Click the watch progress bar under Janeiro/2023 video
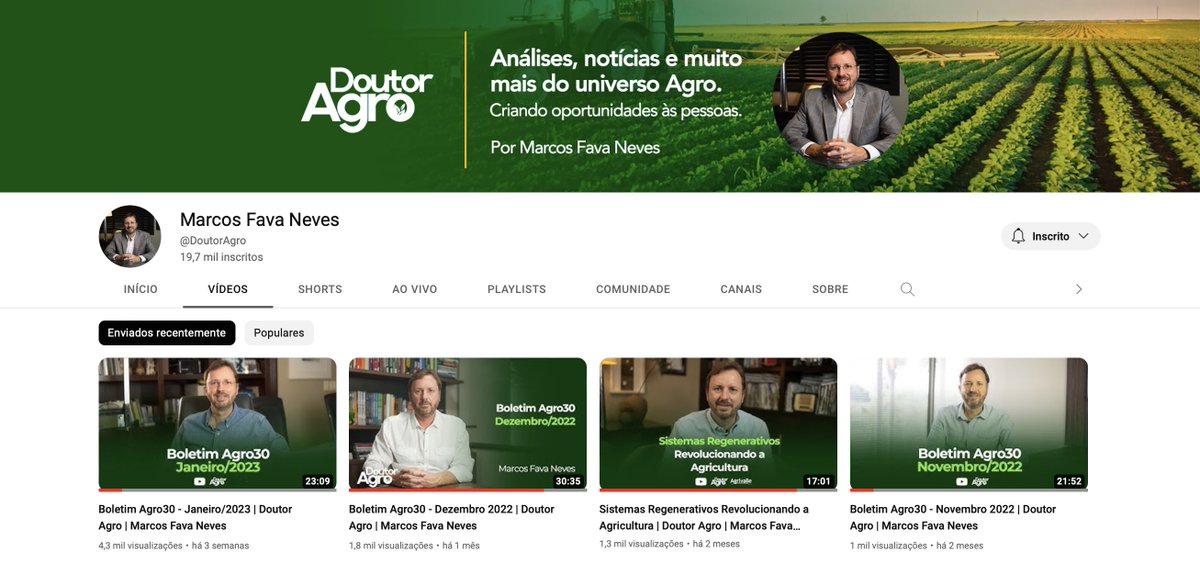The image size is (1200, 563). 217,490
